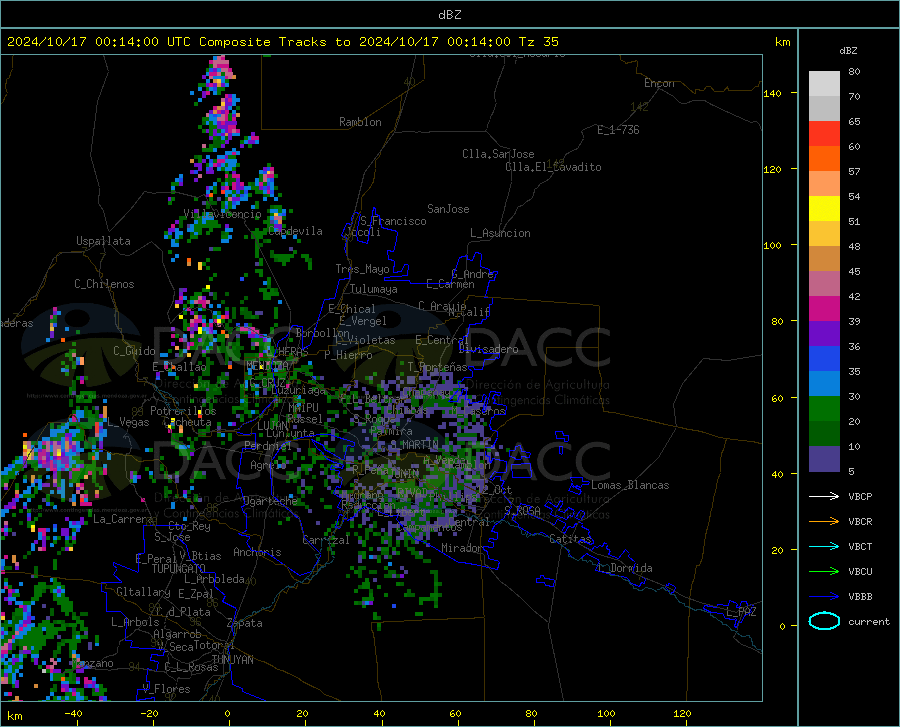Click the blue VBBB arrow in legend

[824, 596]
